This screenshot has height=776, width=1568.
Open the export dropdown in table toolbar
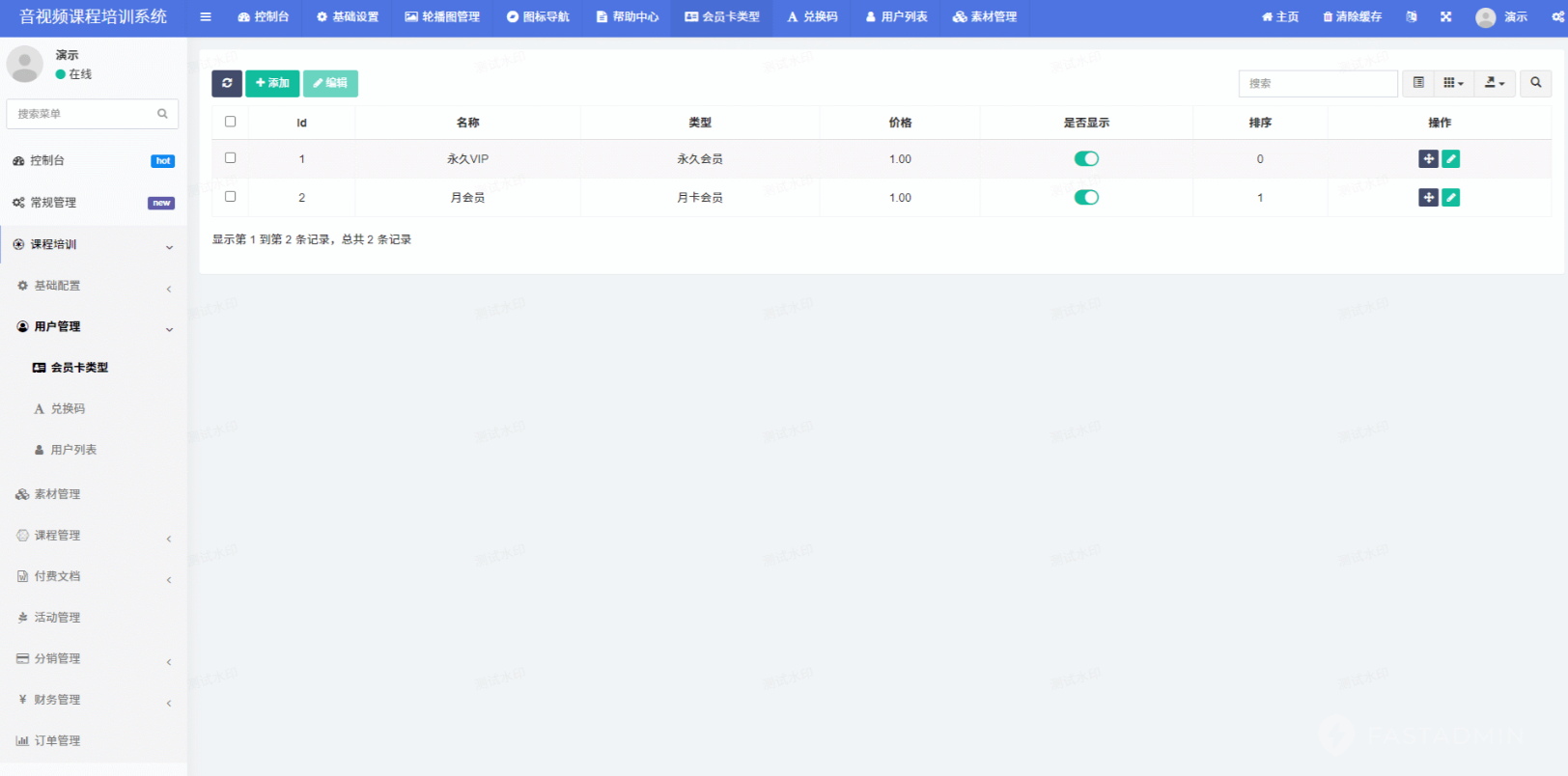[x=1495, y=83]
